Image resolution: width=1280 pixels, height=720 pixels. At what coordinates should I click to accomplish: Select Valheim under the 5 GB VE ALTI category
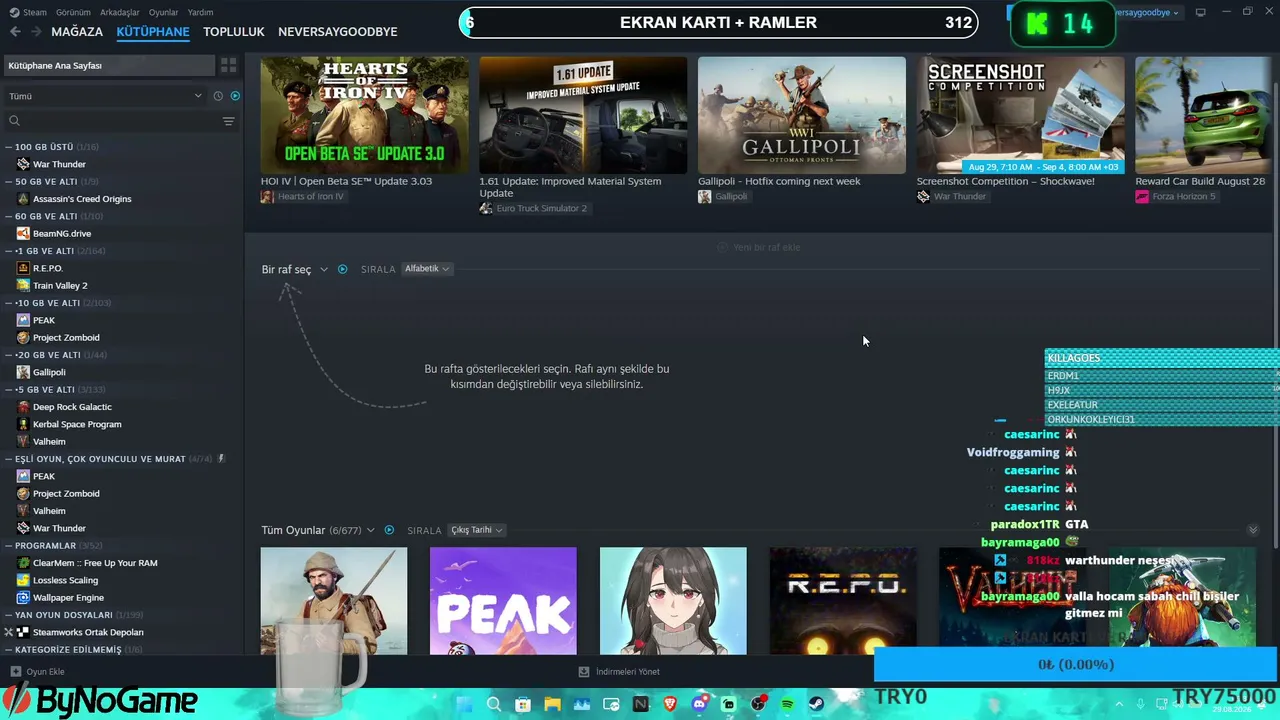point(49,442)
